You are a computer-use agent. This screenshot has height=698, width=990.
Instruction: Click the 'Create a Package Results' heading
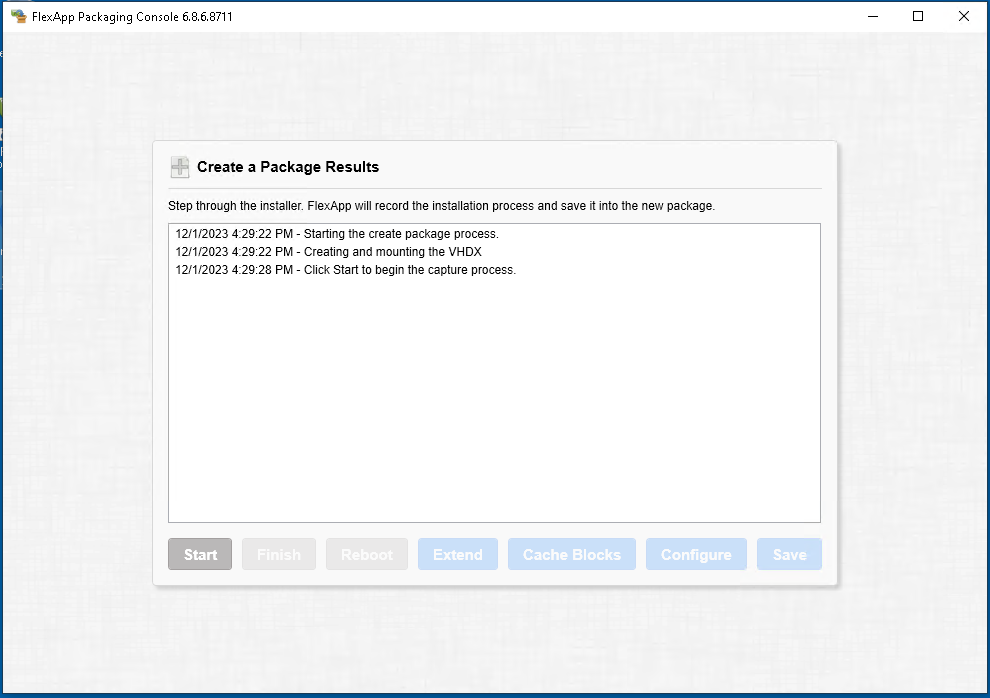point(288,167)
